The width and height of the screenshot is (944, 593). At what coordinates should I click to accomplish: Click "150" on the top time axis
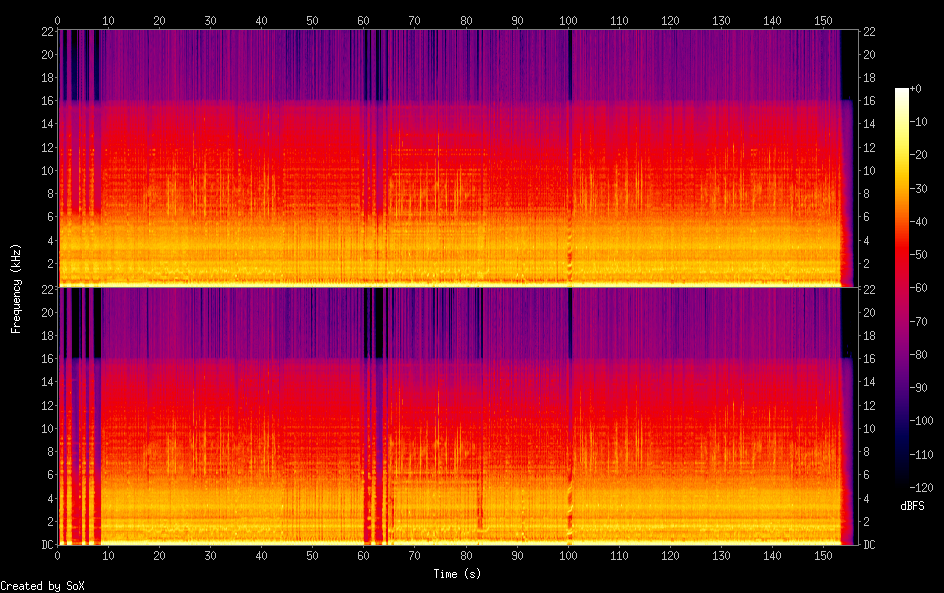(x=823, y=21)
